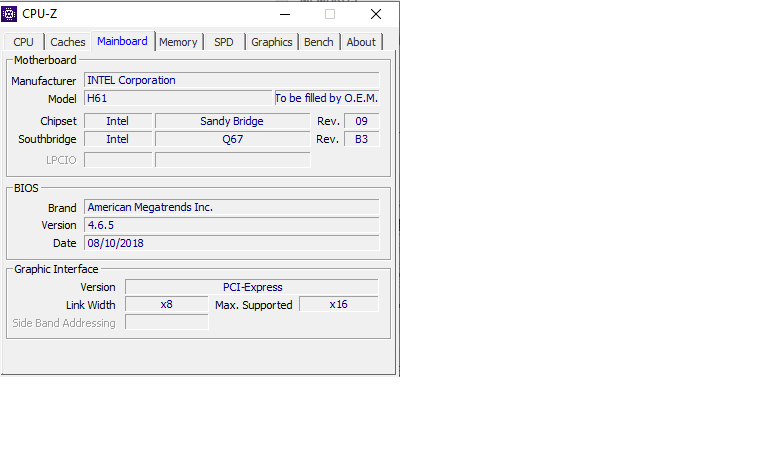Click the Southbridge label
Image resolution: width=768 pixels, height=460 pixels.
click(x=47, y=139)
